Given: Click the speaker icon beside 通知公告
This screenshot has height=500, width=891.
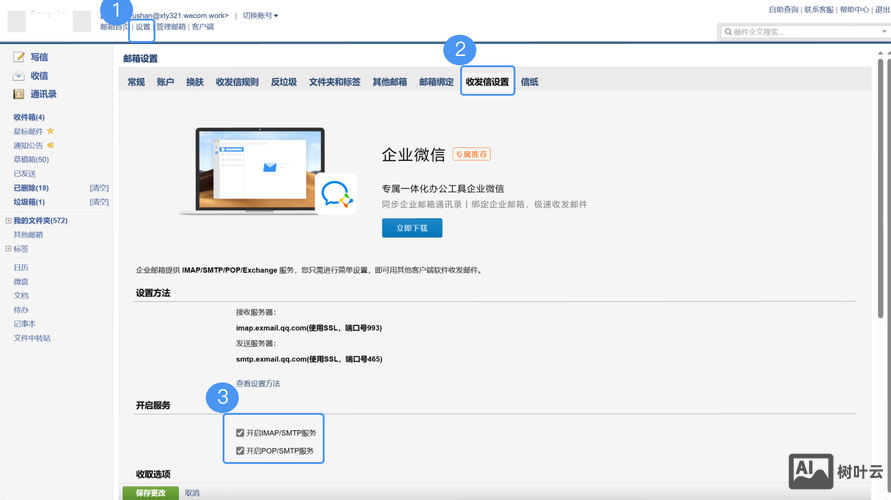Looking at the screenshot, I should (51, 145).
